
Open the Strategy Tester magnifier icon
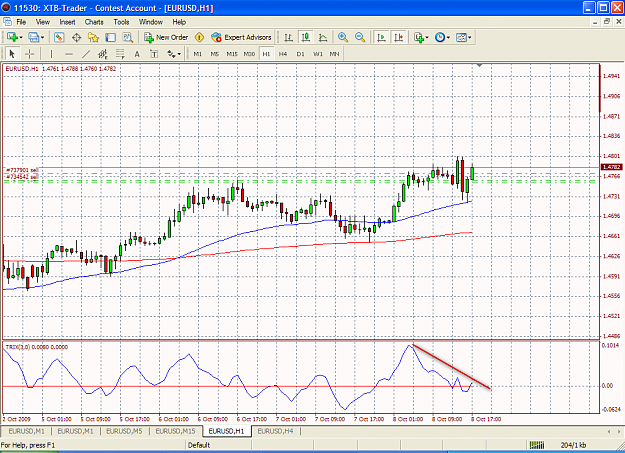point(128,37)
